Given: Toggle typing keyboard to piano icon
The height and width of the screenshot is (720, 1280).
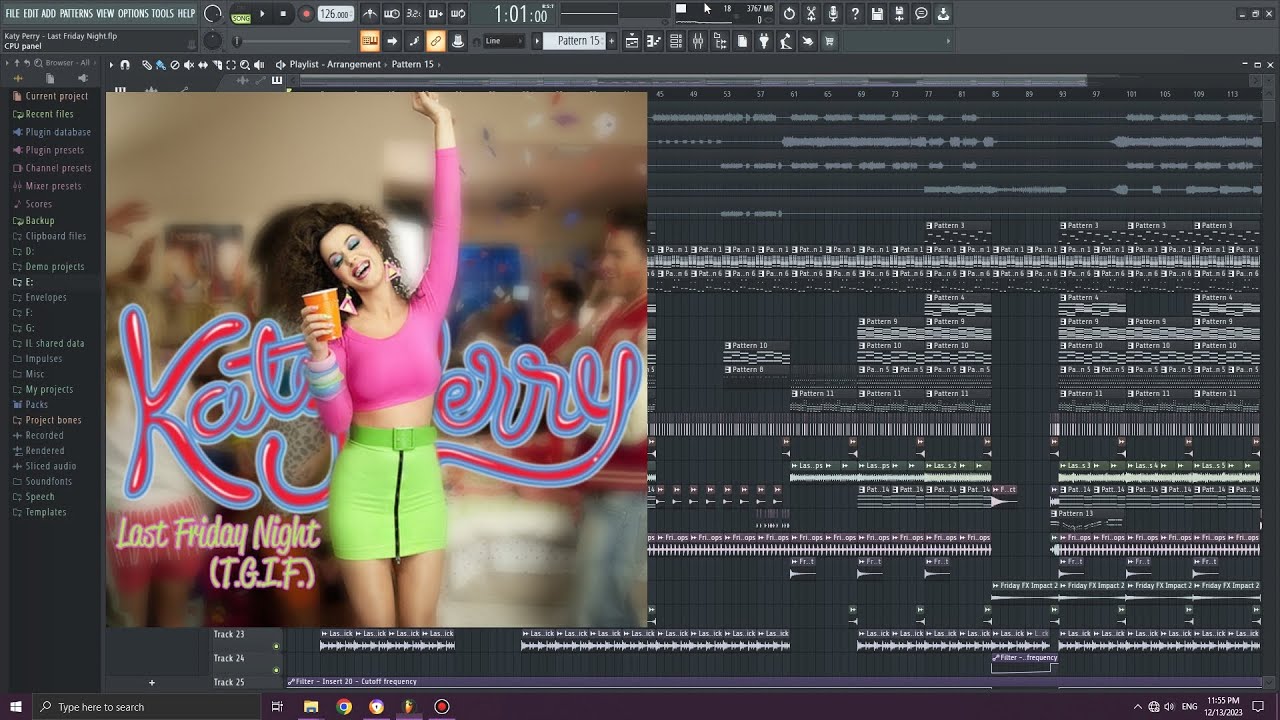Looking at the screenshot, I should coord(369,41).
